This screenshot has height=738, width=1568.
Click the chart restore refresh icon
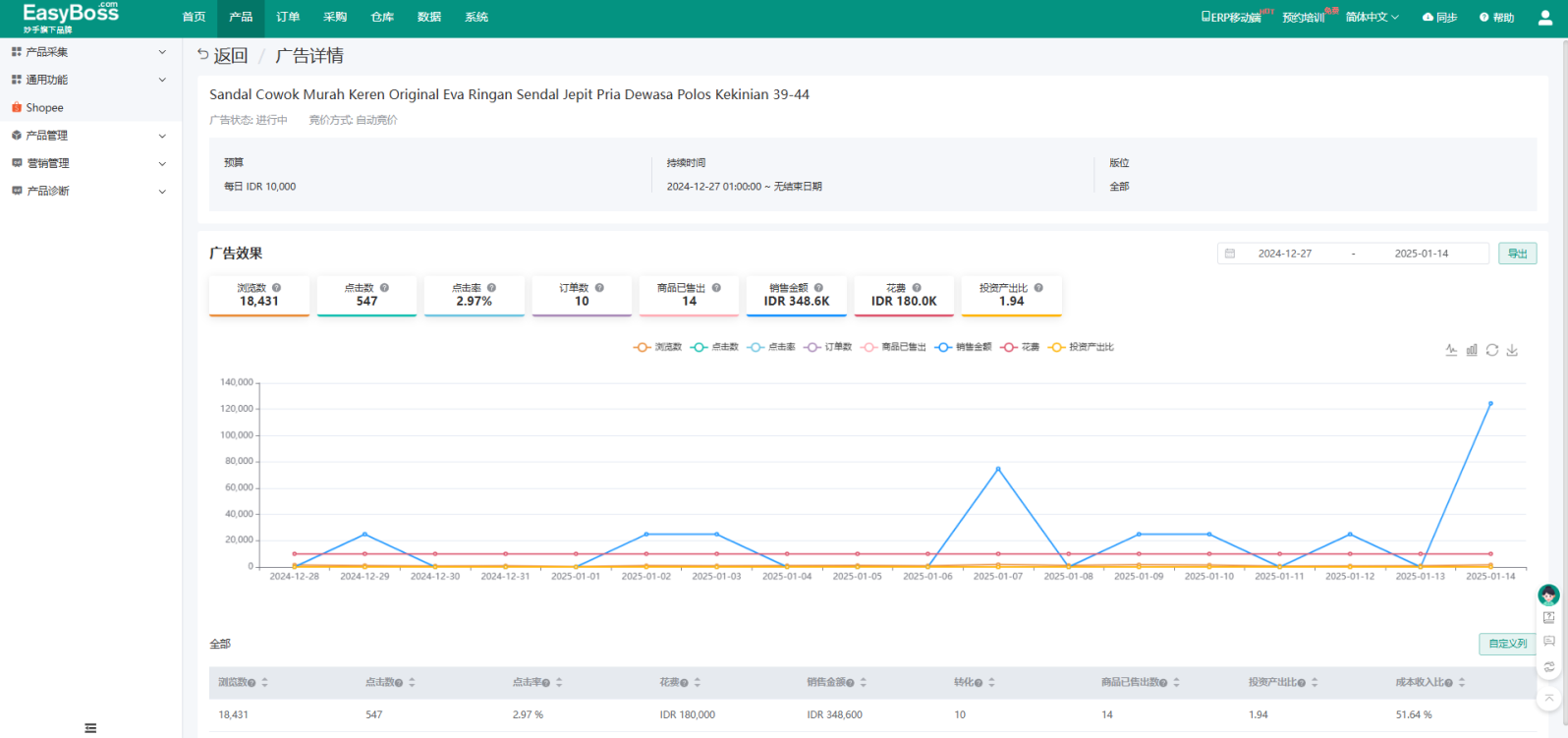point(1491,350)
